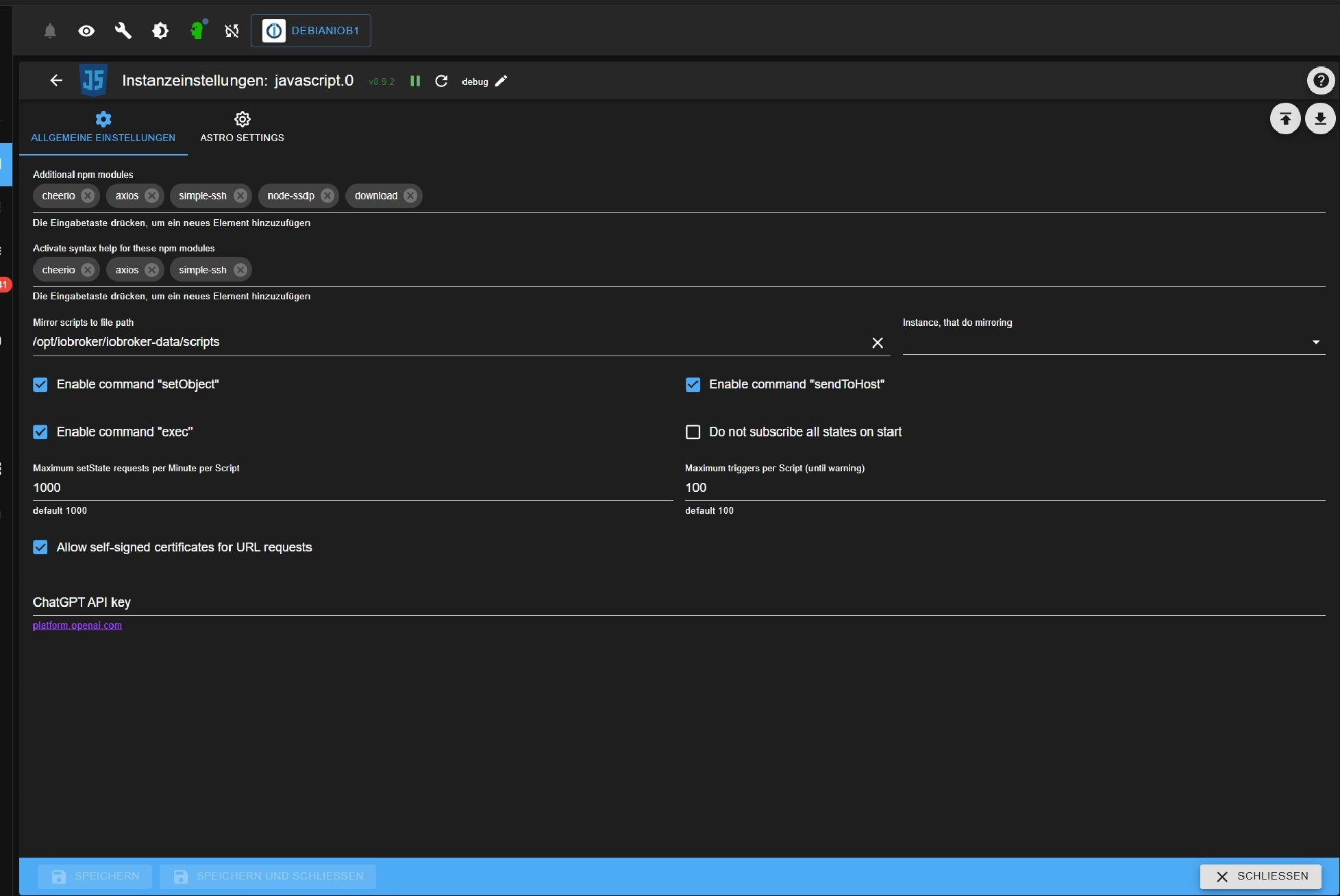Enable Do not subscribe all states on start
This screenshot has height=896, width=1340.
(693, 432)
